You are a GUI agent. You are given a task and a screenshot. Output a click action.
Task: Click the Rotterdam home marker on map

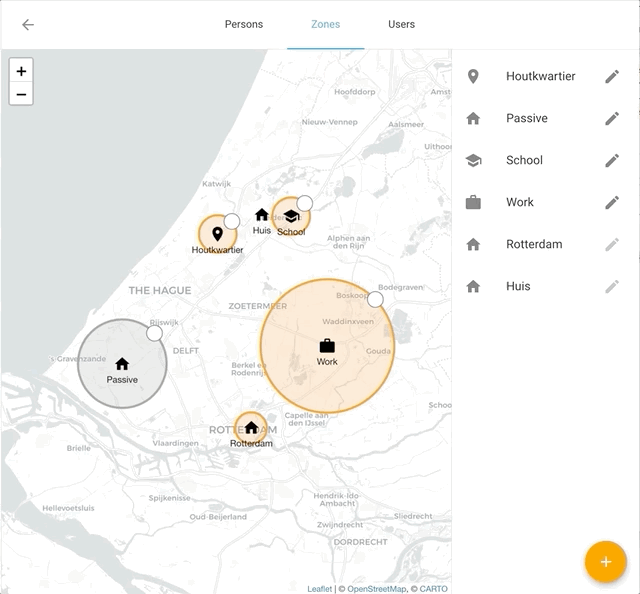(x=251, y=427)
